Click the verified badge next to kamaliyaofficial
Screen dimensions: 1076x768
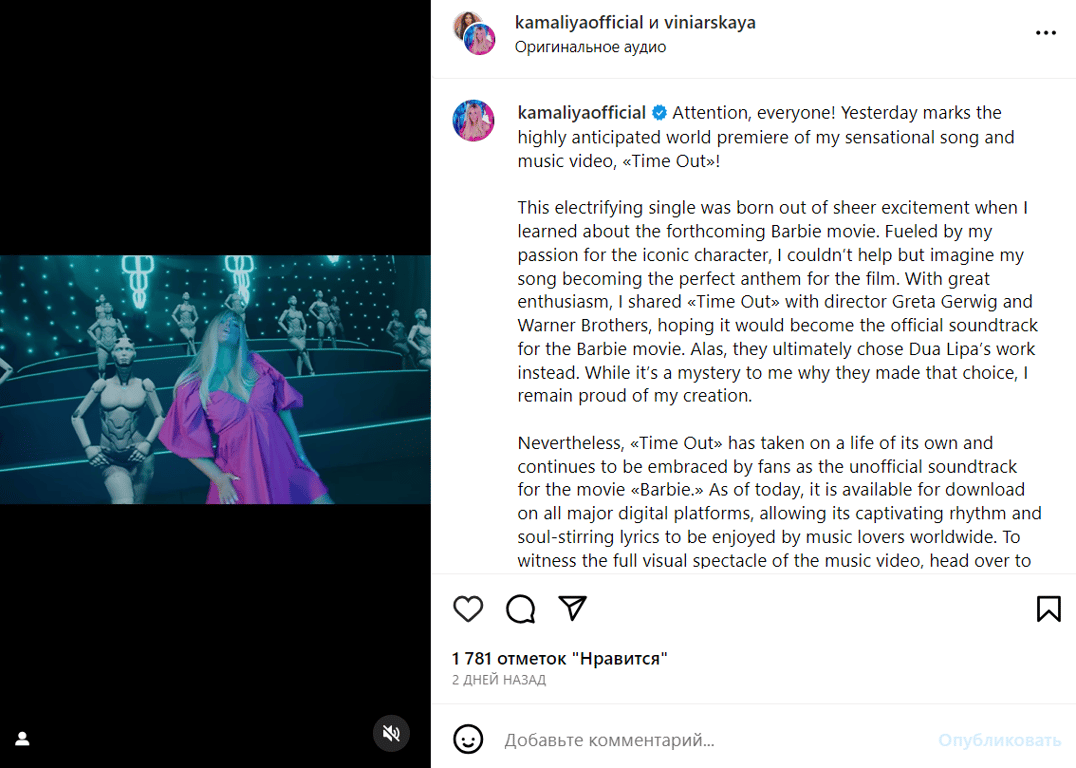pyautogui.click(x=660, y=113)
